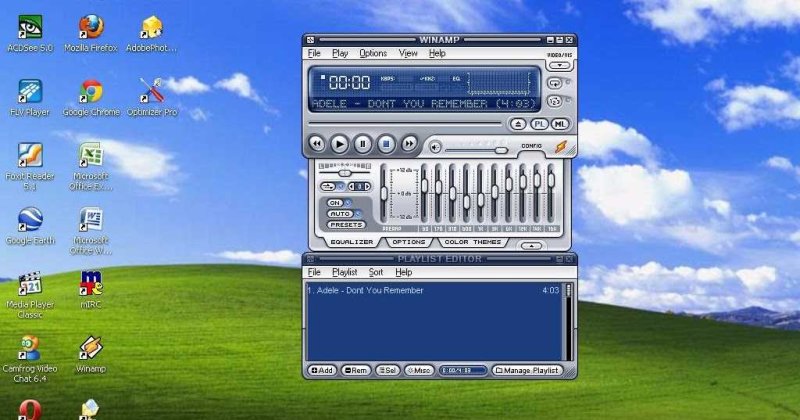Toggle the equalizer AUTO button
800x420 pixels.
click(337, 214)
